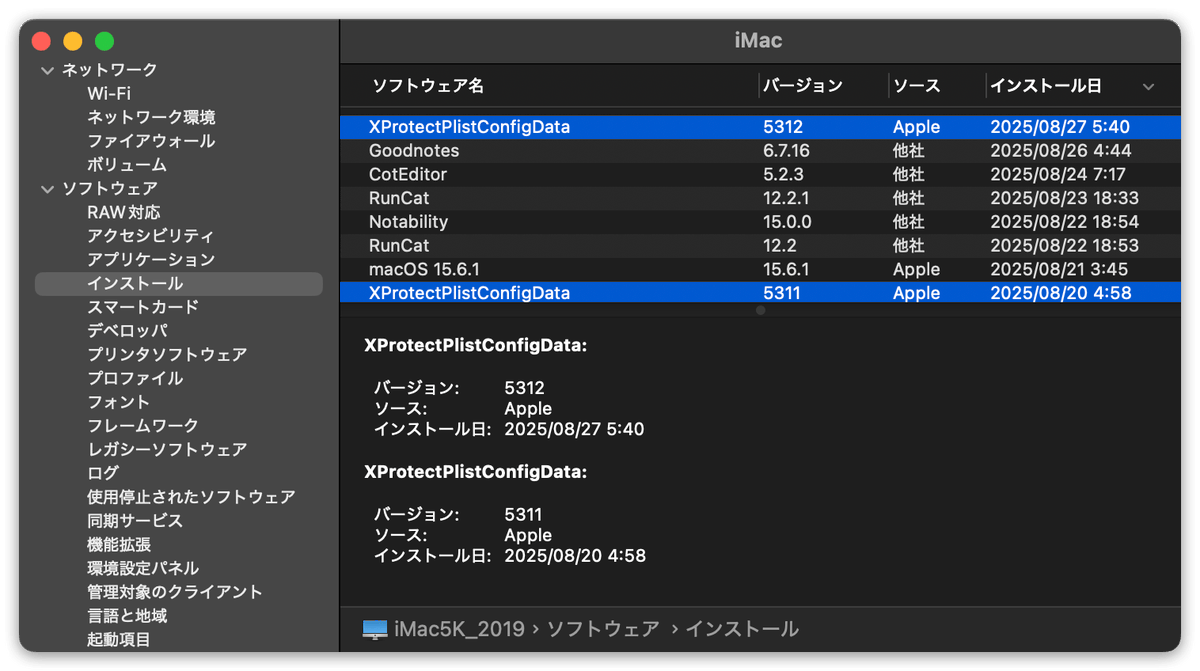Open 環境設定パネル in the sidebar
This screenshot has height=671, width=1200.
coord(143,569)
